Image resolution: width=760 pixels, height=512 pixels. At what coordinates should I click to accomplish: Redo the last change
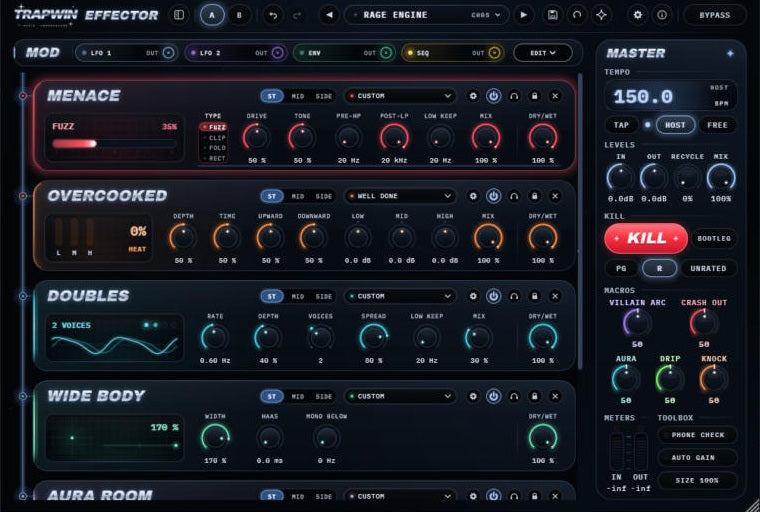pos(297,15)
